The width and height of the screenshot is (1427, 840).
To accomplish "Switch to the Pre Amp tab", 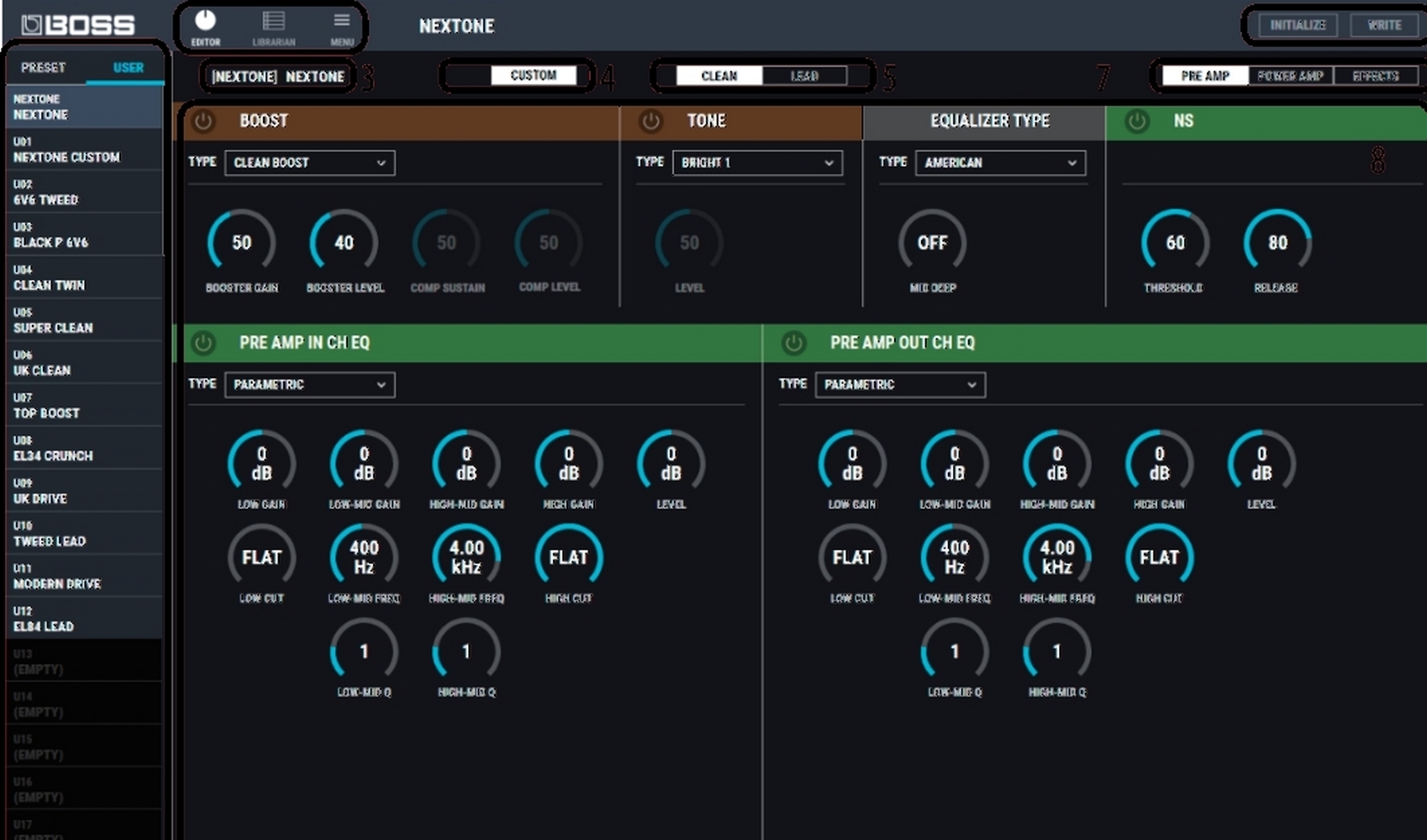I will (1205, 76).
